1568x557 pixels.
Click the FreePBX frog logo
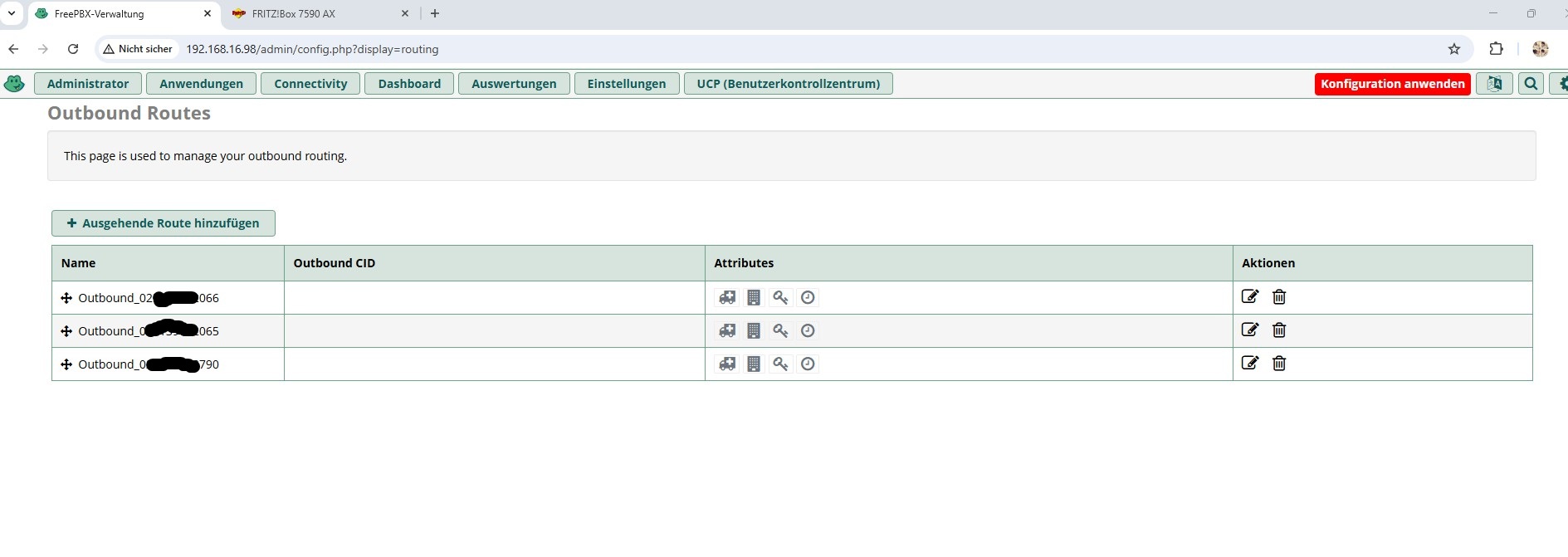(14, 84)
